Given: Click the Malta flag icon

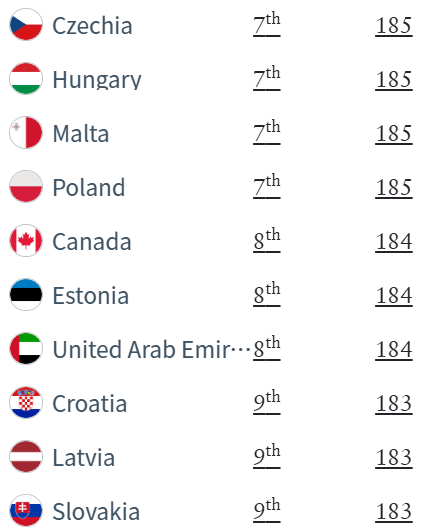Looking at the screenshot, I should 26,132.
